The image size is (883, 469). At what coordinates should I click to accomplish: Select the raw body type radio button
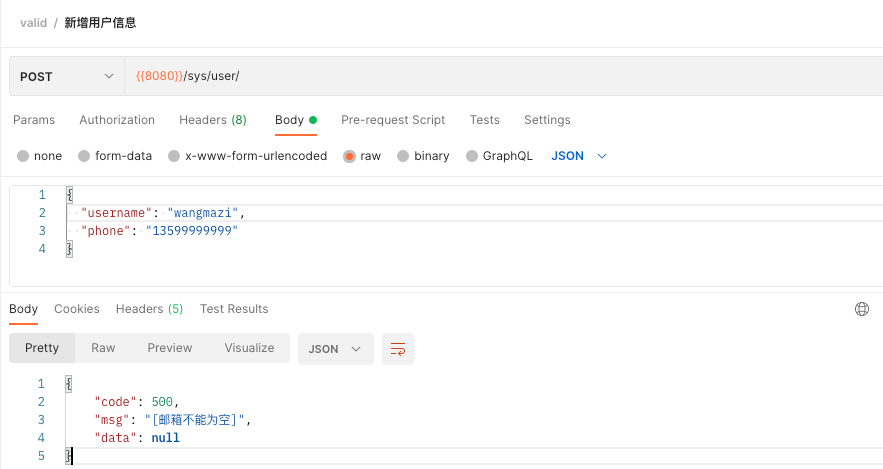click(349, 156)
